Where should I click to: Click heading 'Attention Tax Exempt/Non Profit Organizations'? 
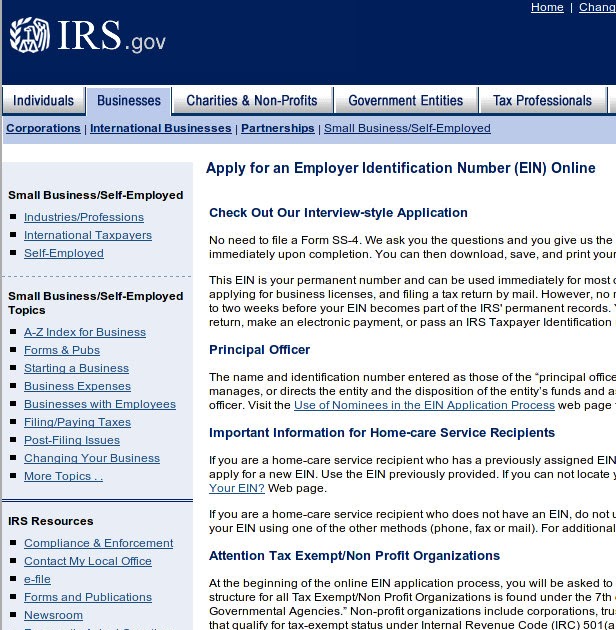(354, 556)
